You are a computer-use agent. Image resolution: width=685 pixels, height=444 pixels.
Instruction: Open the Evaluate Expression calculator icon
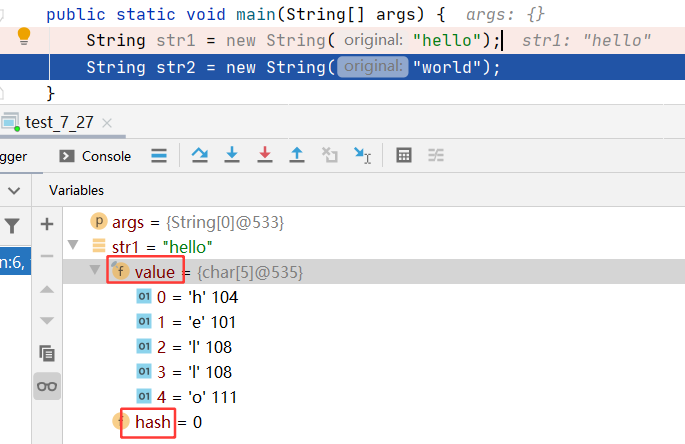tap(404, 155)
